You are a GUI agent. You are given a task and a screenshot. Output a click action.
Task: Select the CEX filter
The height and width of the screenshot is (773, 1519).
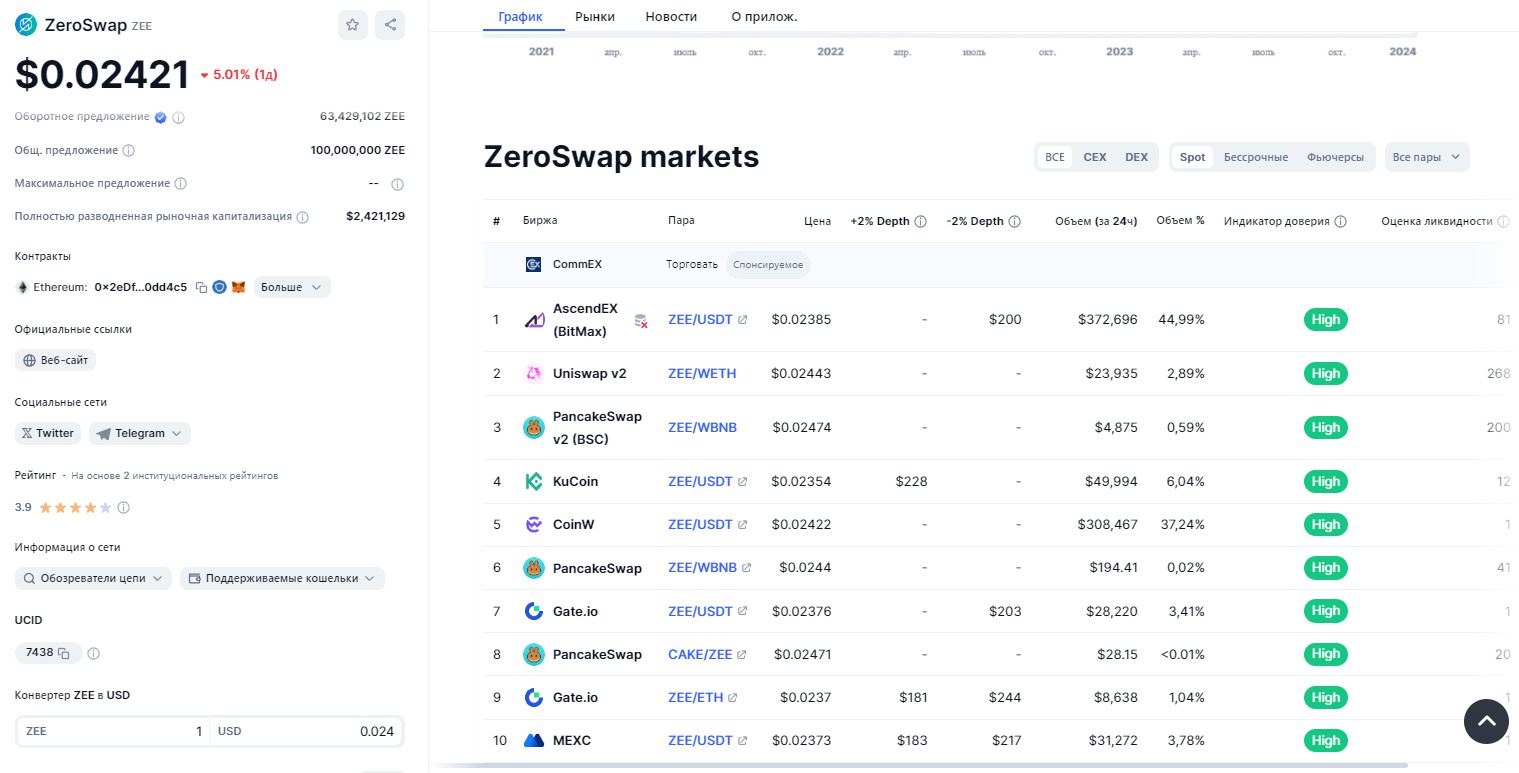click(1095, 157)
